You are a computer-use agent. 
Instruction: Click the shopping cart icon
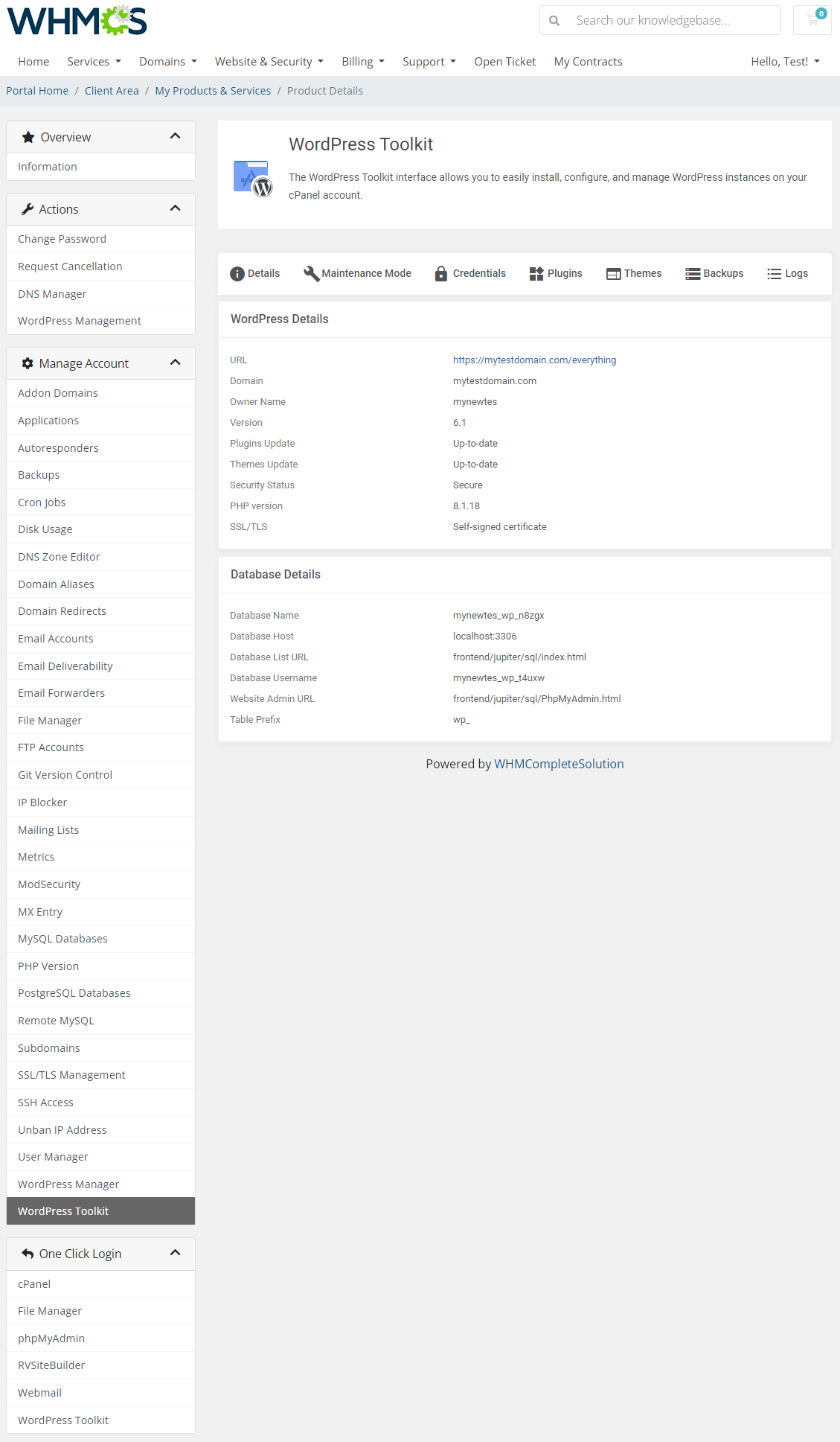click(812, 20)
